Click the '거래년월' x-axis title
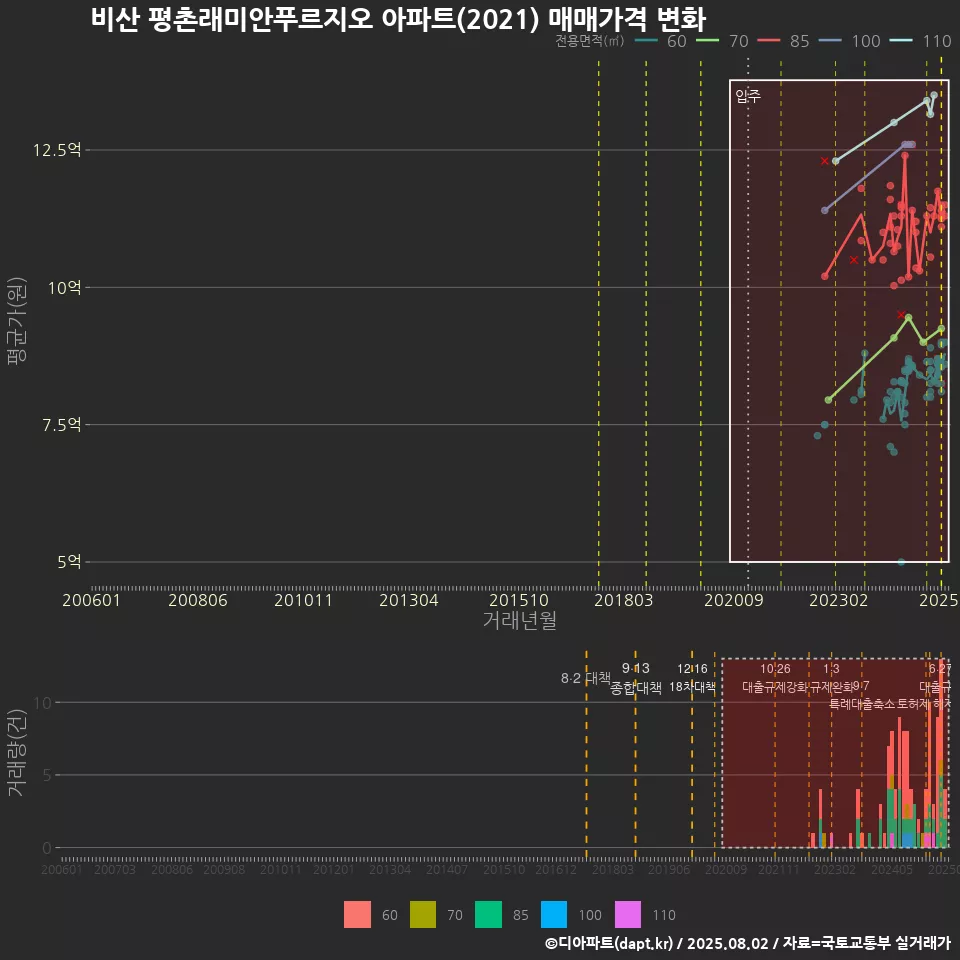 point(520,620)
